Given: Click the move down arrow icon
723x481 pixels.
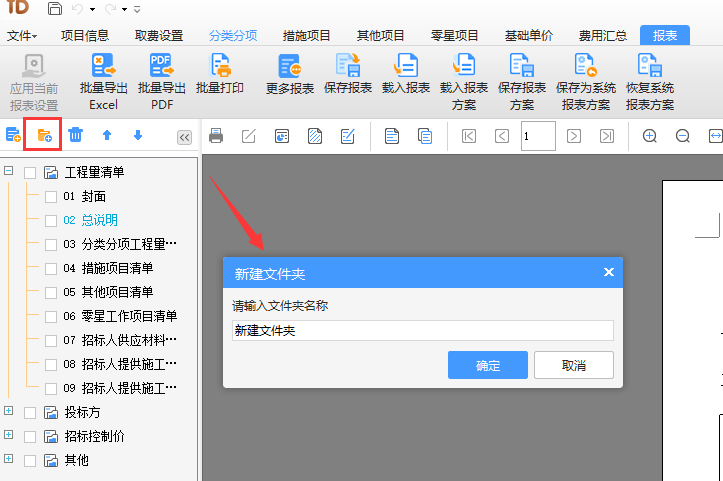Looking at the screenshot, I should (138, 135).
